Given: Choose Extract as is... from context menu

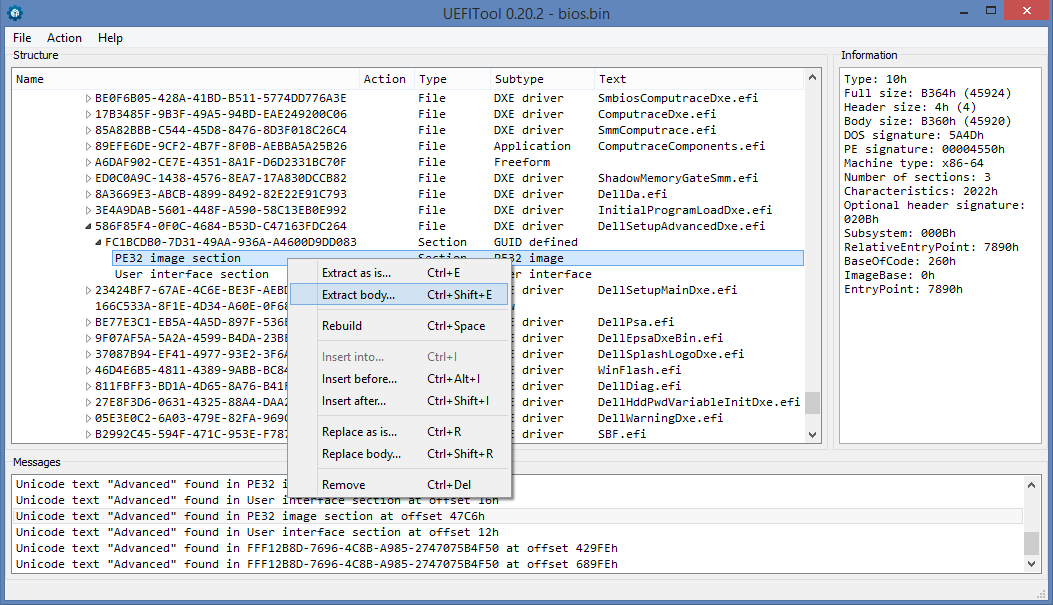Looking at the screenshot, I should coord(399,273).
